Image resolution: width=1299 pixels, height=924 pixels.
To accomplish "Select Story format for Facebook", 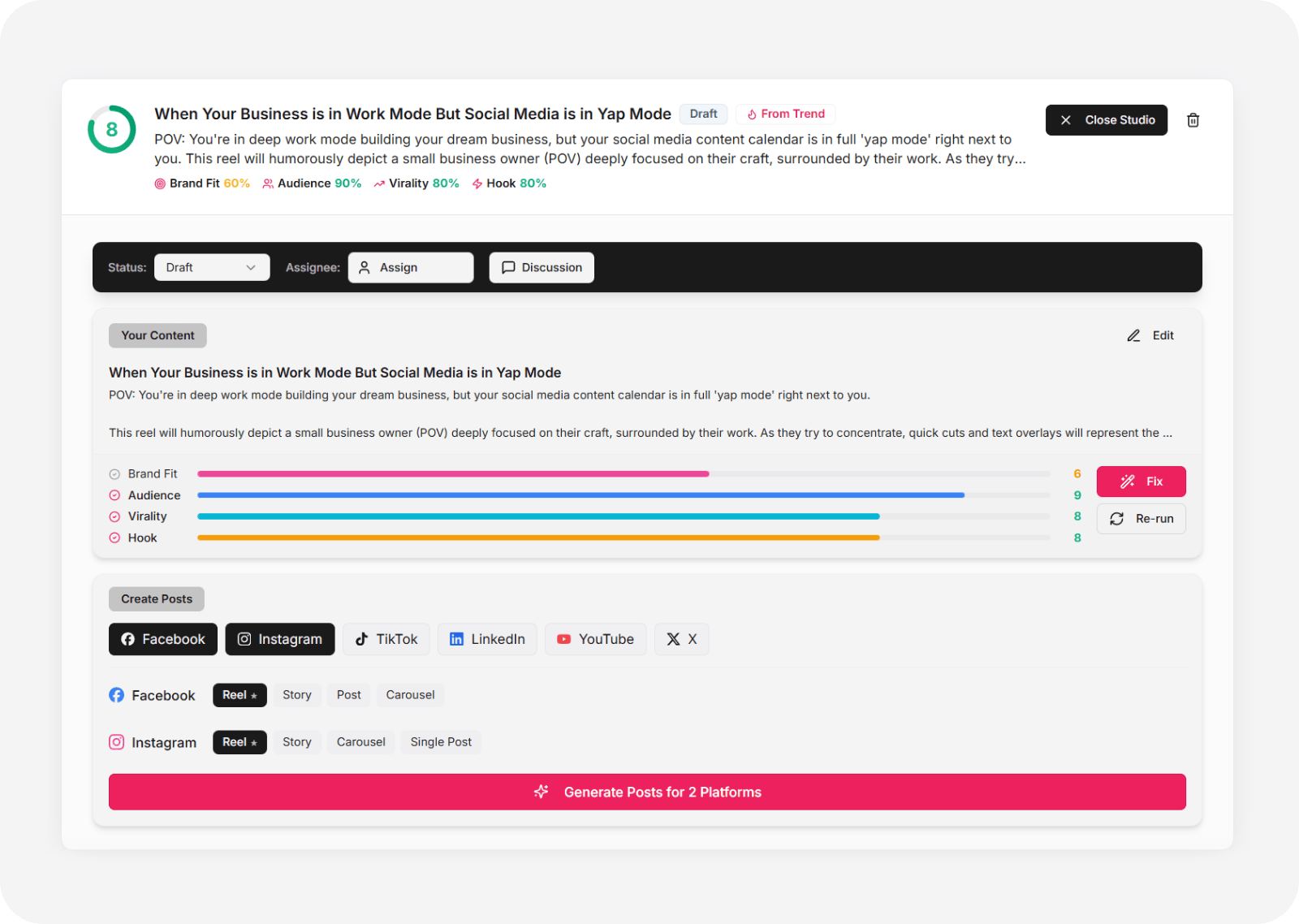I will tap(297, 695).
